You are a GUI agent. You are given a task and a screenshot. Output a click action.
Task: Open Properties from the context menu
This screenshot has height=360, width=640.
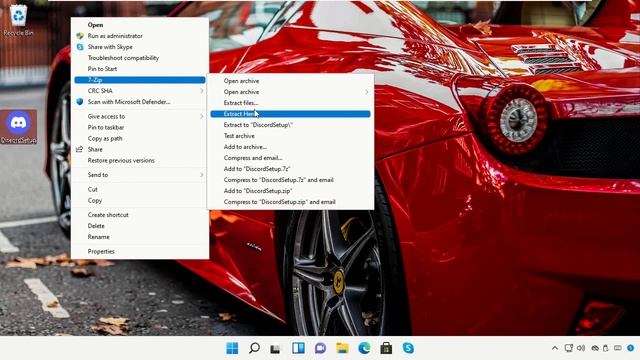[140, 251]
